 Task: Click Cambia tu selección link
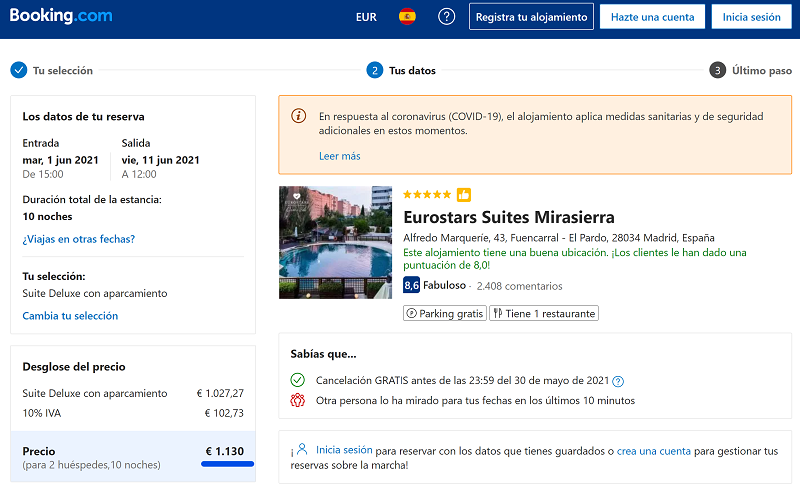click(70, 316)
